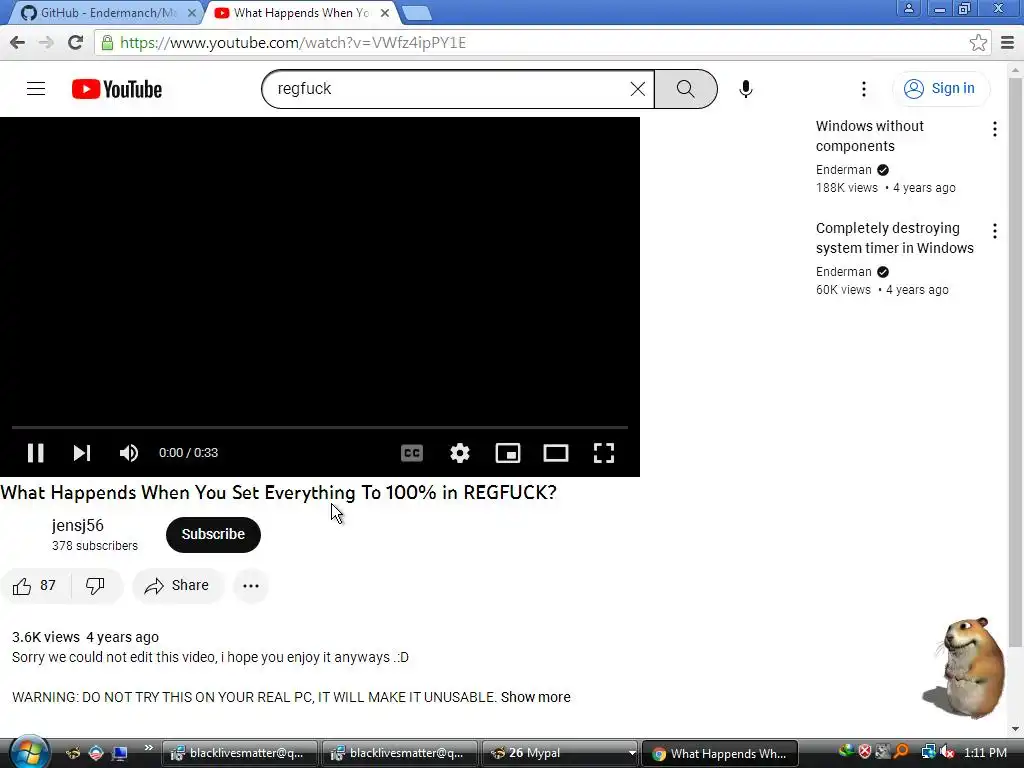Open second blacklivesmatter@q taskbar window
The width and height of the screenshot is (1024, 768).
[x=399, y=753]
